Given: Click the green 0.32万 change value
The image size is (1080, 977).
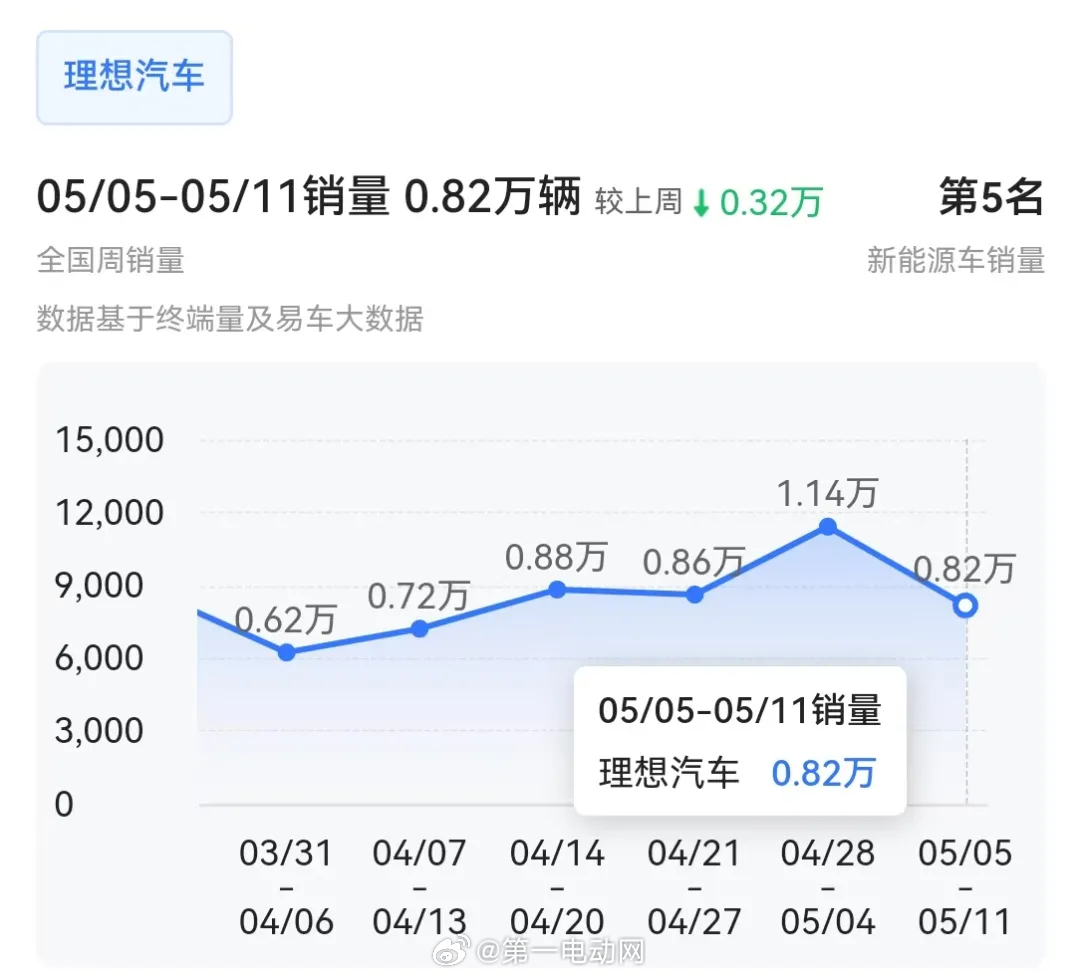Looking at the screenshot, I should (x=771, y=203).
